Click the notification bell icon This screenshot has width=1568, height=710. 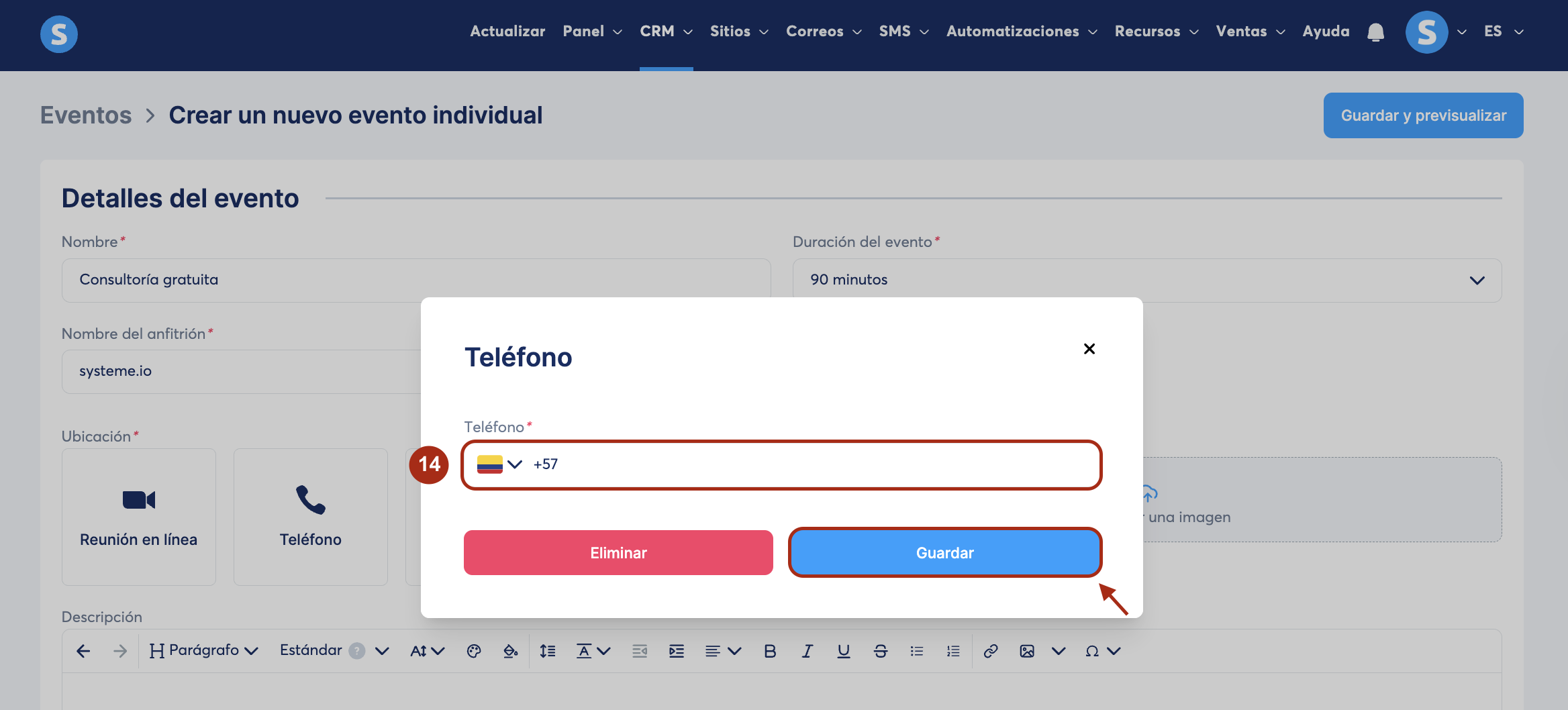pos(1375,32)
